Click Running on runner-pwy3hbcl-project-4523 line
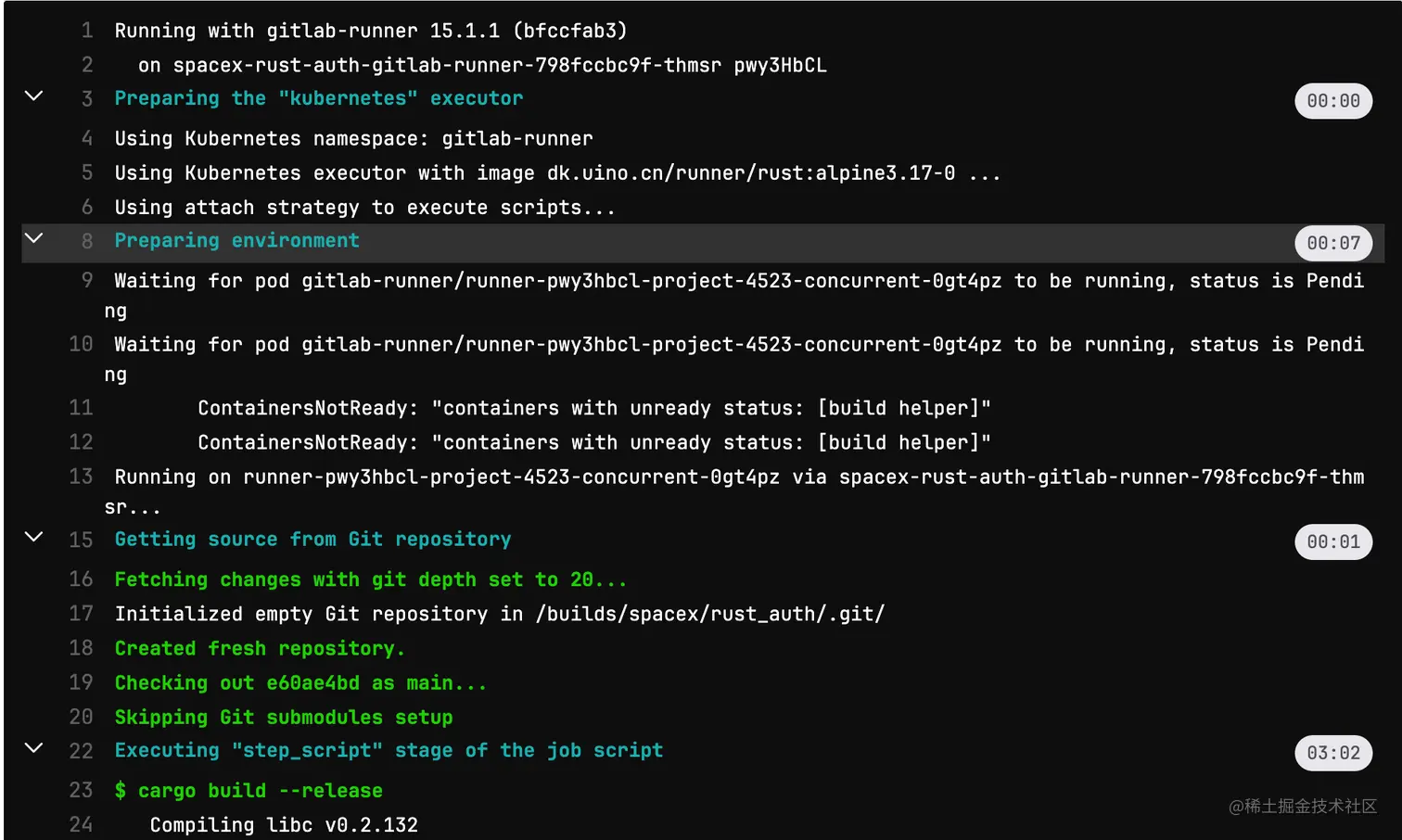This screenshot has height=840, width=1402. tap(734, 491)
